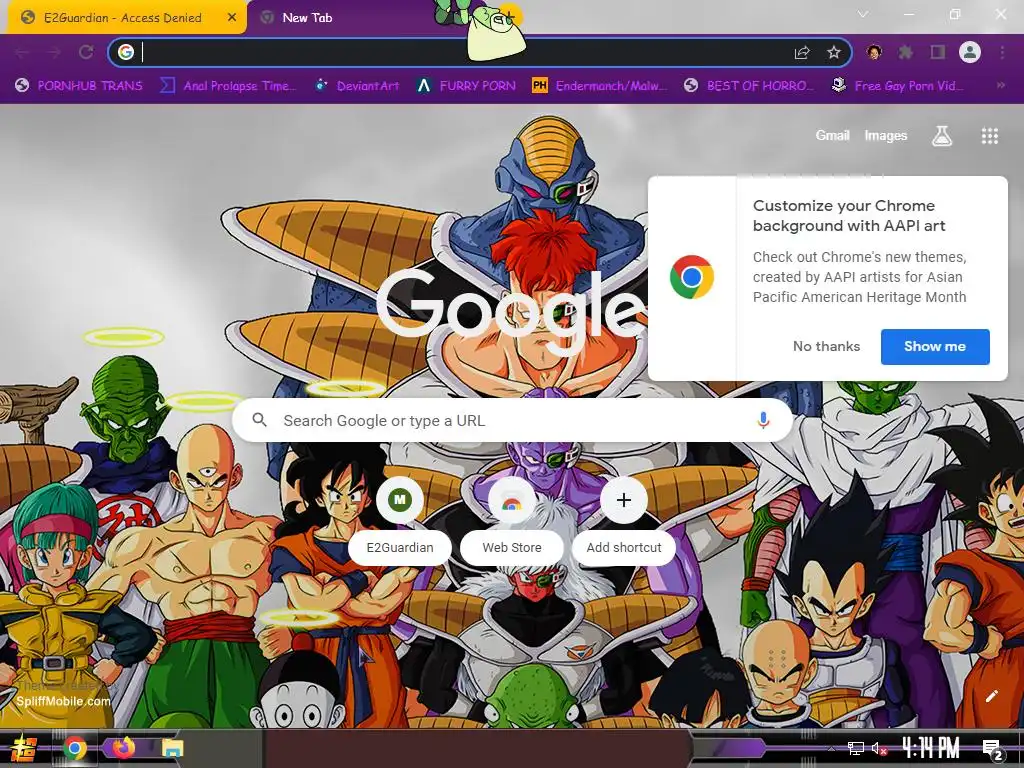1024x768 pixels.
Task: Click the customize Chrome pencil icon
Action: pyautogui.click(x=991, y=696)
